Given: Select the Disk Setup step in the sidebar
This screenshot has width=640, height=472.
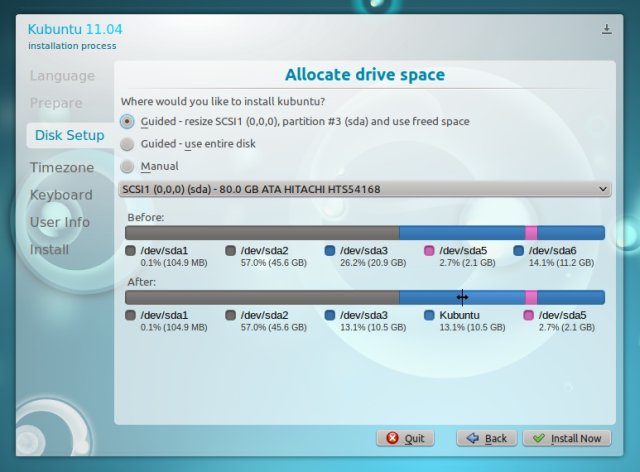Looking at the screenshot, I should 69,135.
